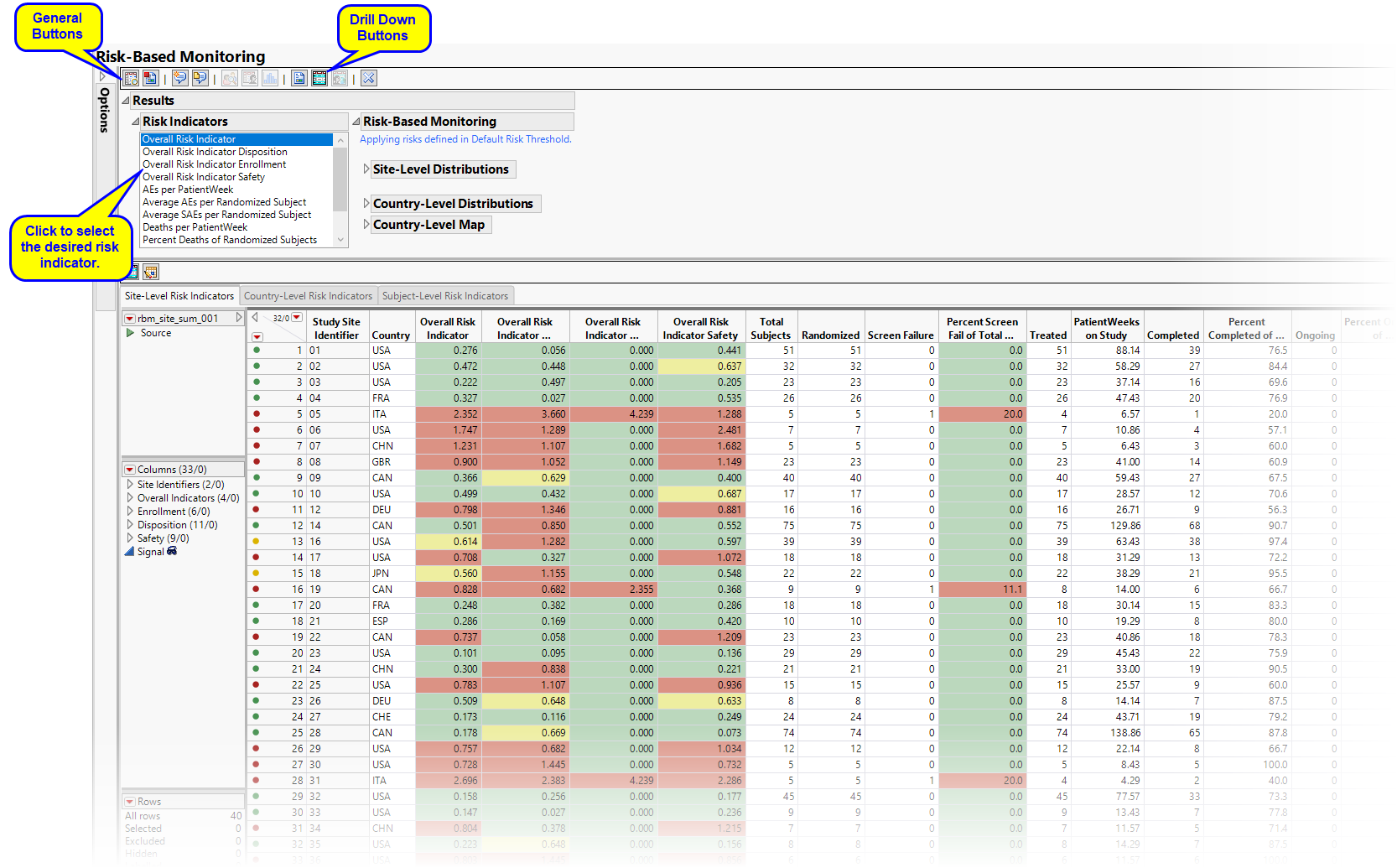1397x868 pixels.
Task: Click the green Source run script triangle
Action: (x=130, y=333)
